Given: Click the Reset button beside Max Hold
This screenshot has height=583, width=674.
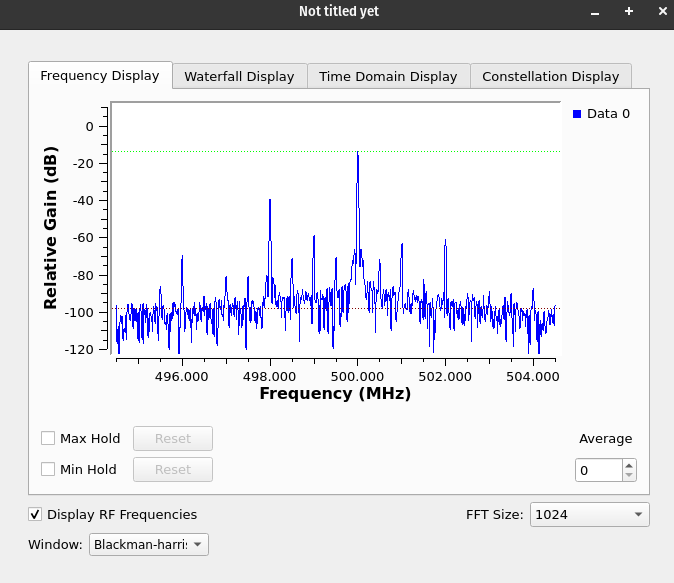Looking at the screenshot, I should click(x=173, y=439).
